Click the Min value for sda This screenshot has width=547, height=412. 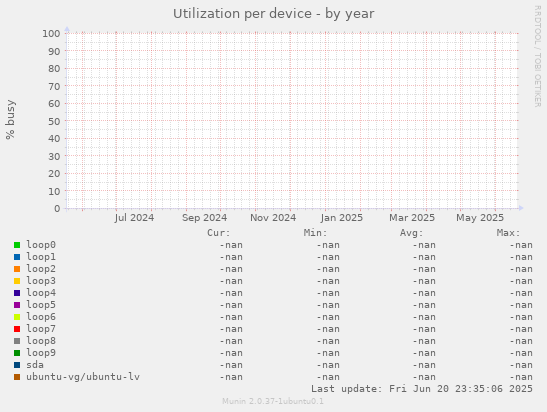[328, 365]
